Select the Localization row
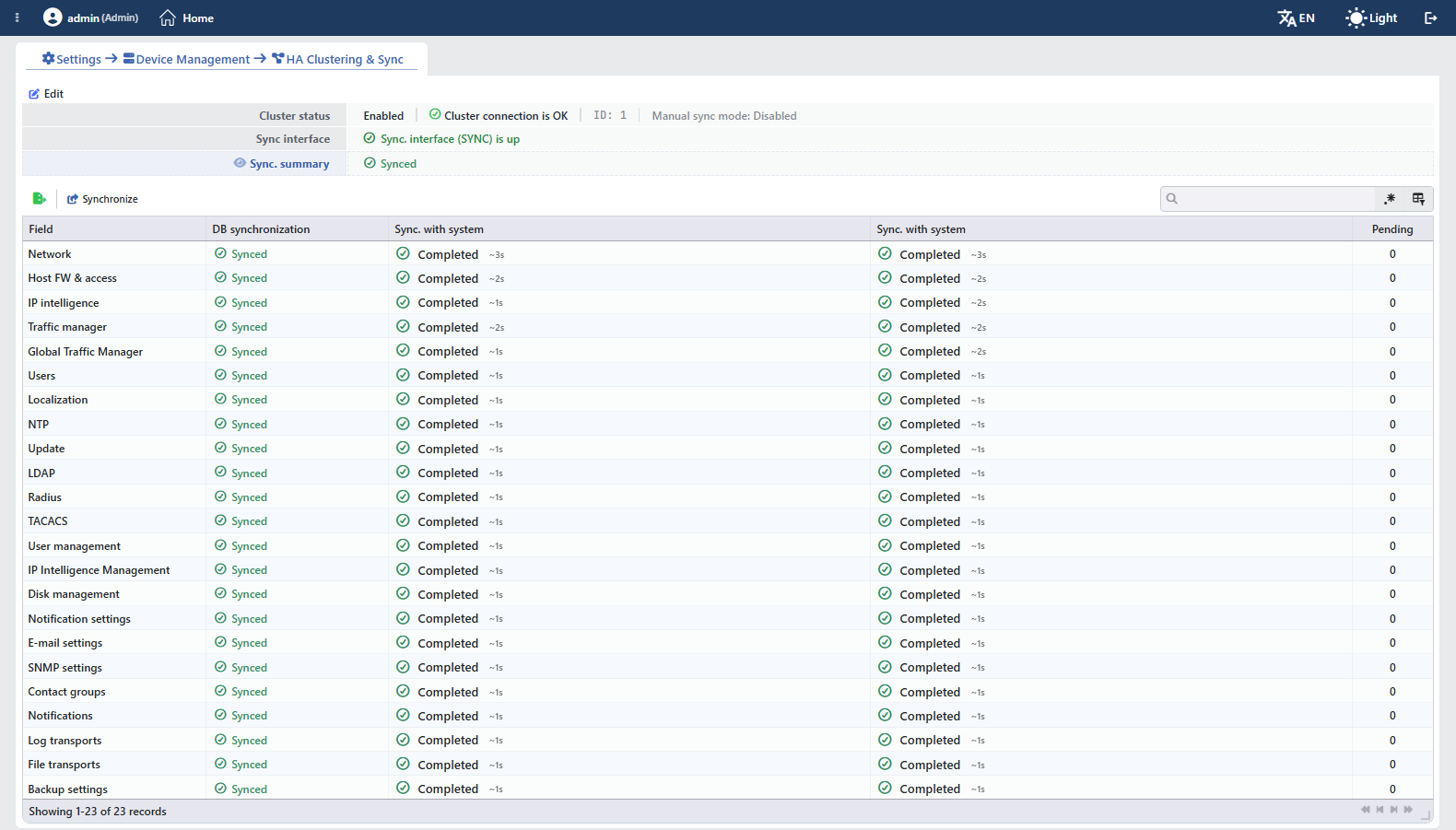This screenshot has height=830, width=1456. tap(728, 400)
